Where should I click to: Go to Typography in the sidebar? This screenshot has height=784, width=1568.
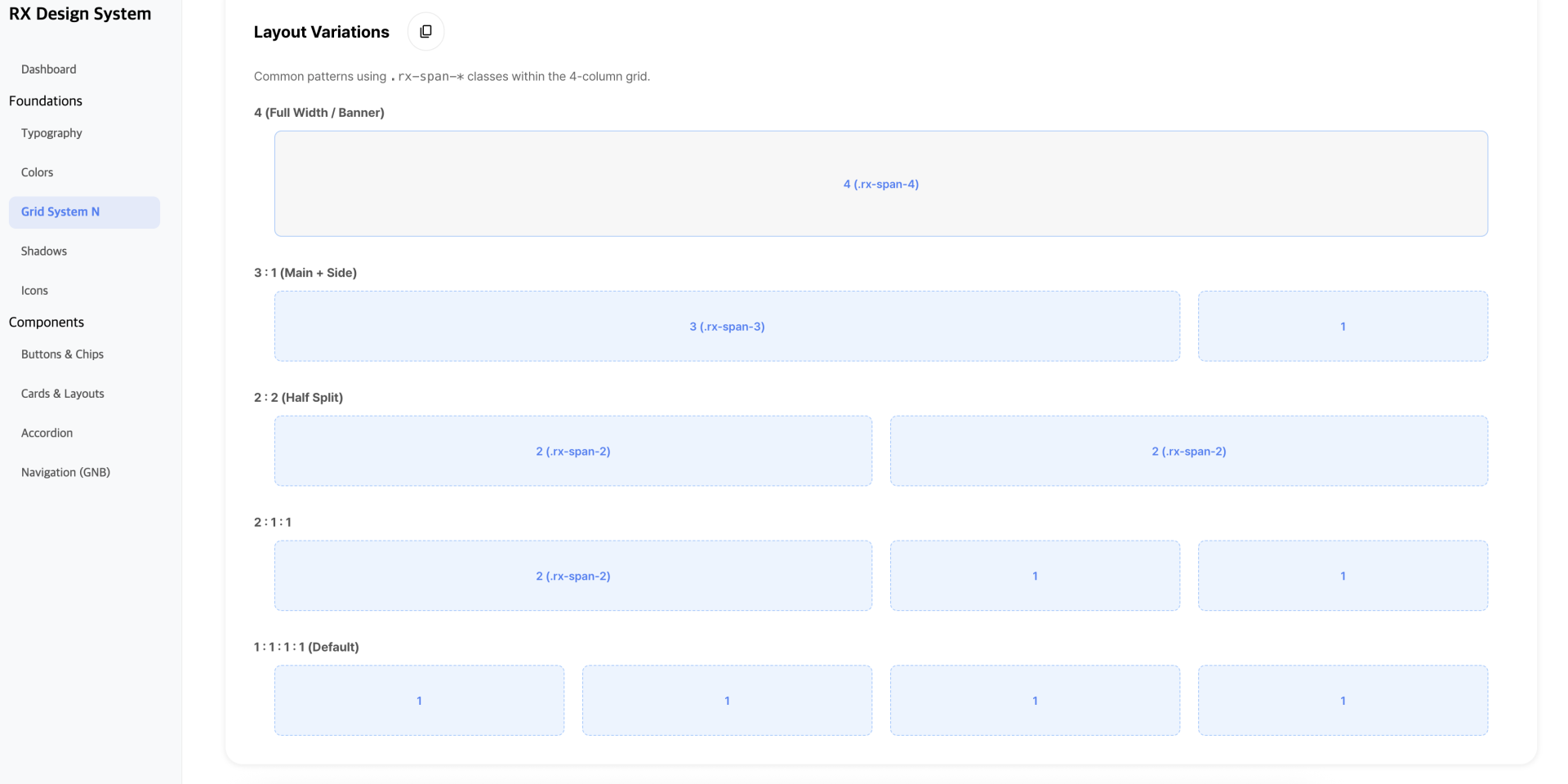51,133
